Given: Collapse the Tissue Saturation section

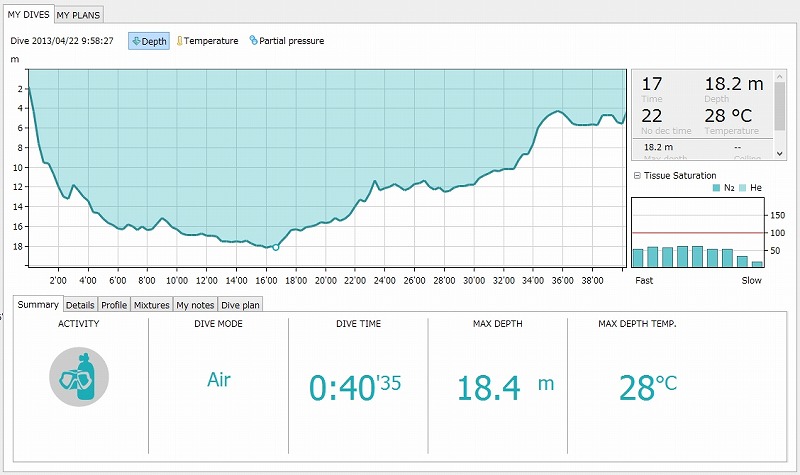Looking at the screenshot, I should [637, 176].
